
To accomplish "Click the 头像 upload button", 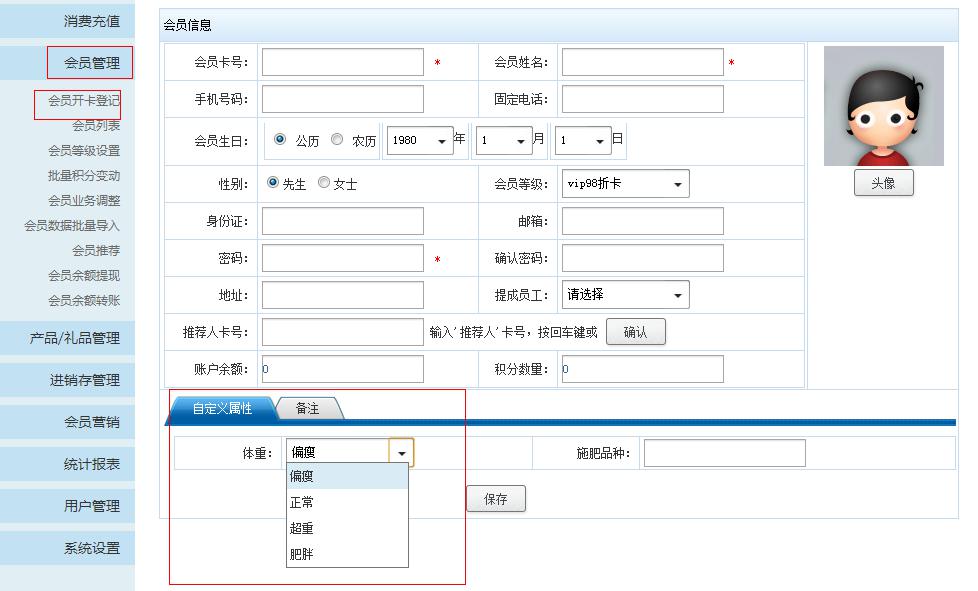I will tap(883, 183).
